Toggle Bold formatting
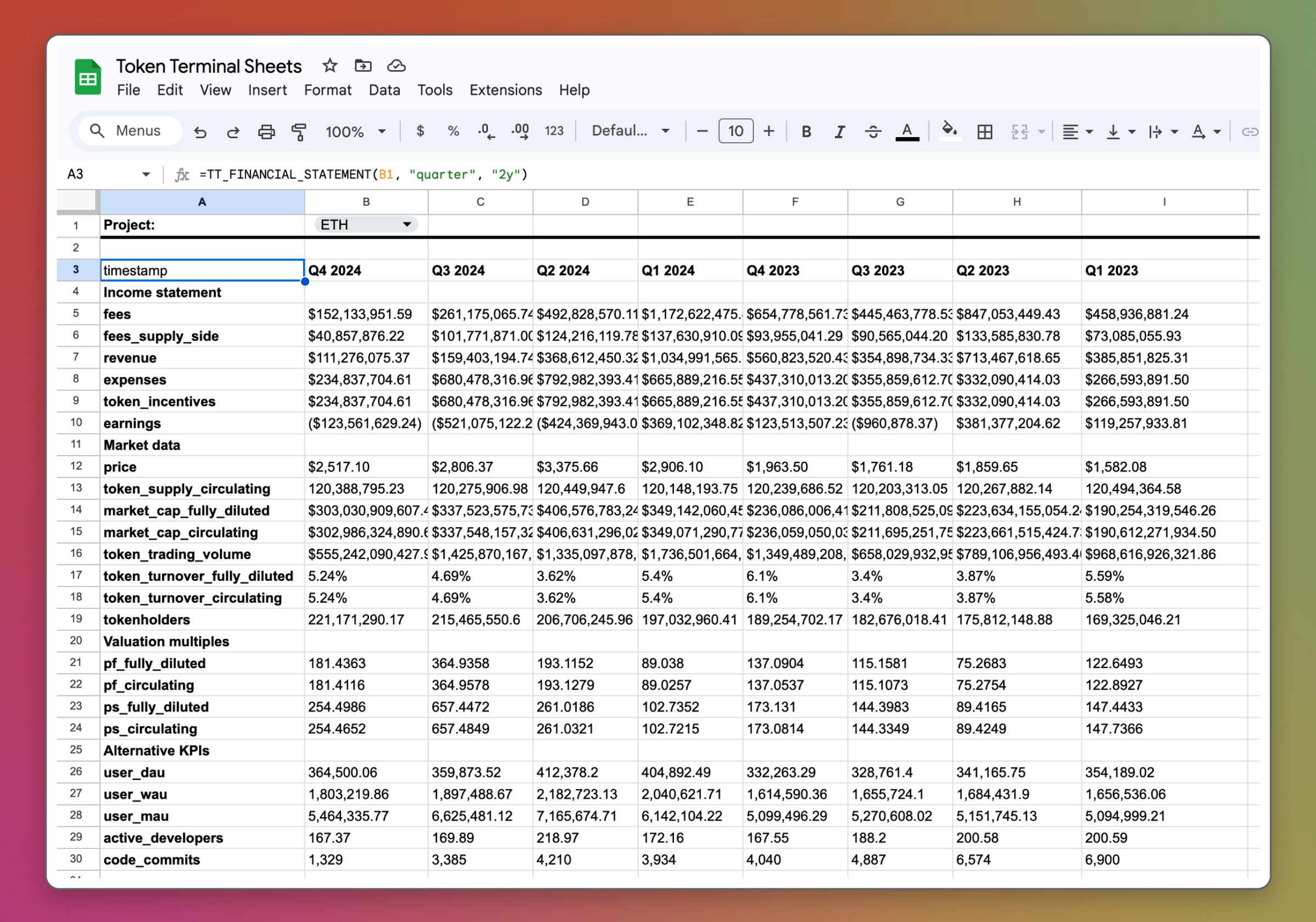This screenshot has height=922, width=1316. click(806, 132)
